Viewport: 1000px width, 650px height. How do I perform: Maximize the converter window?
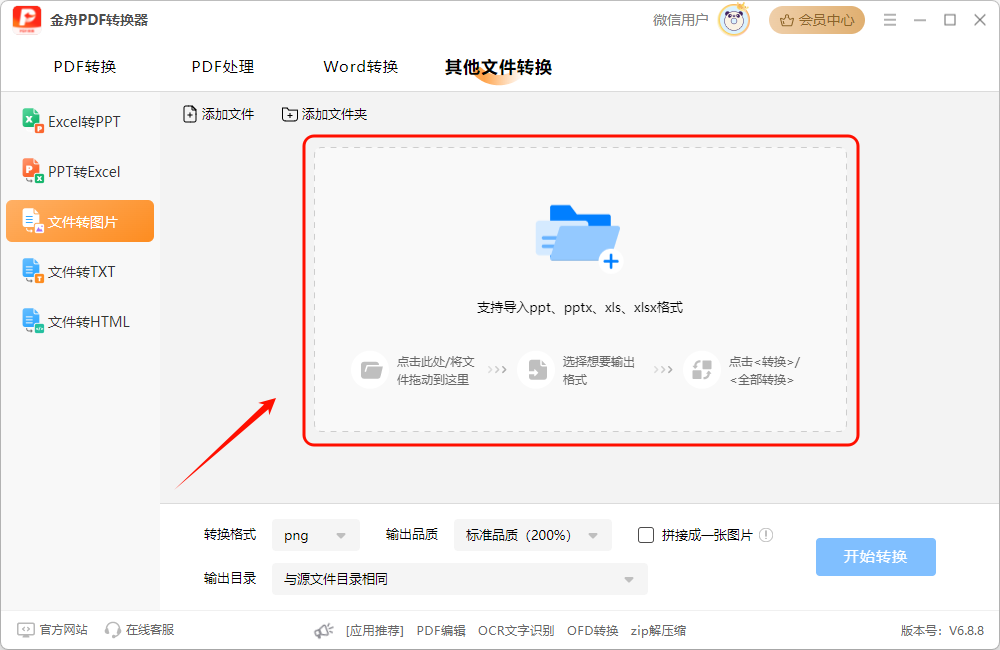tap(950, 20)
